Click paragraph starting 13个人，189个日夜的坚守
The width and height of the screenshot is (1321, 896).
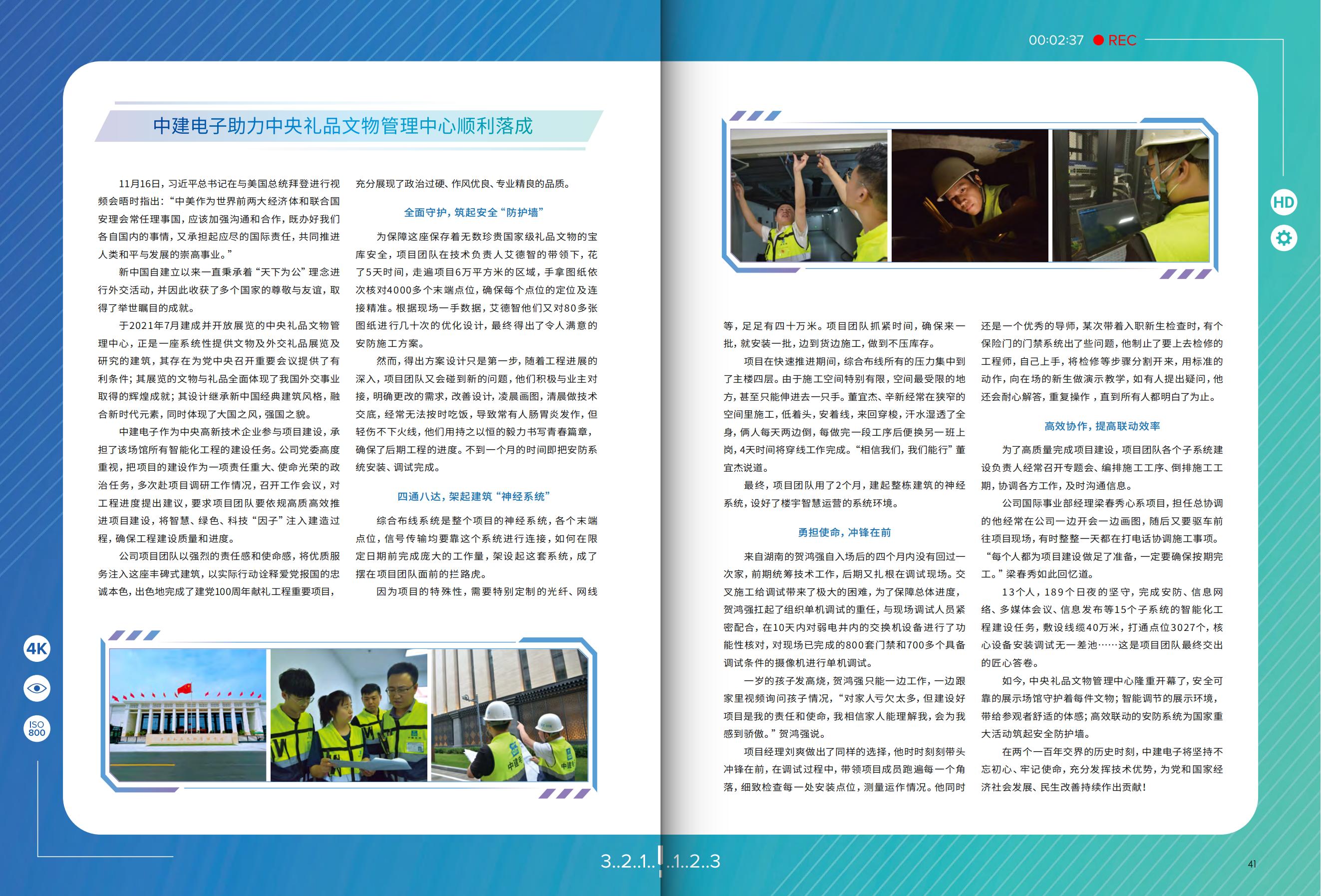pyautogui.click(x=1102, y=627)
